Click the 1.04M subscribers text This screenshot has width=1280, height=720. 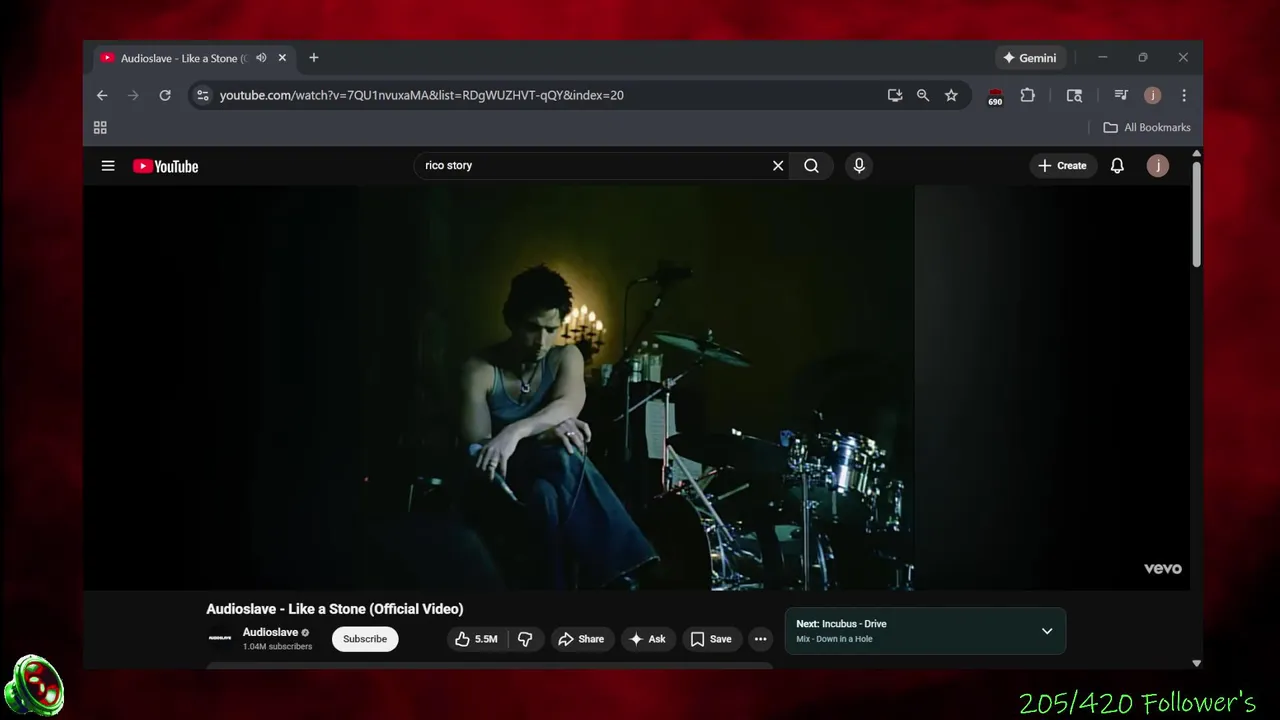point(277,647)
